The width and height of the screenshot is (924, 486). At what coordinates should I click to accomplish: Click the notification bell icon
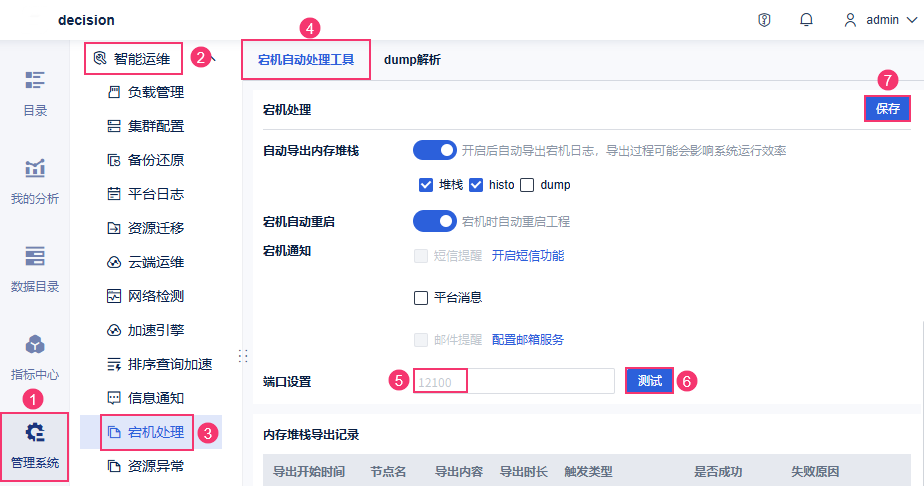[806, 20]
